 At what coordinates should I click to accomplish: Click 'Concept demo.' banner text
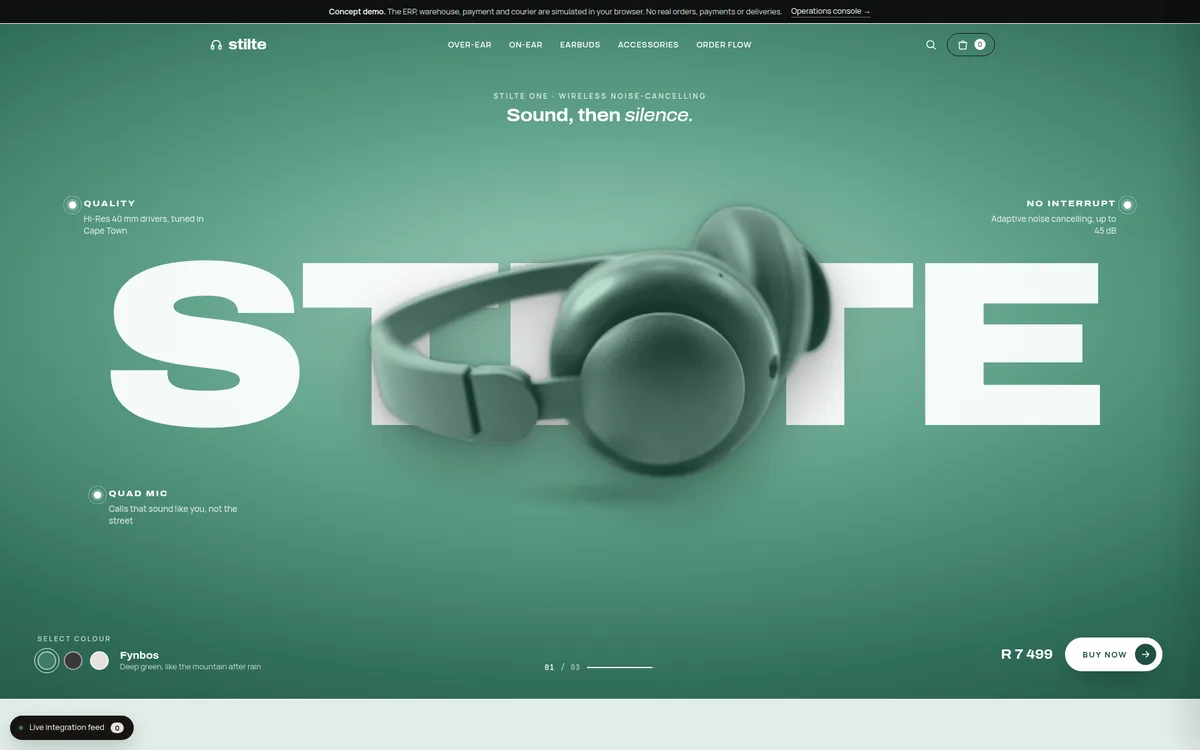click(357, 12)
